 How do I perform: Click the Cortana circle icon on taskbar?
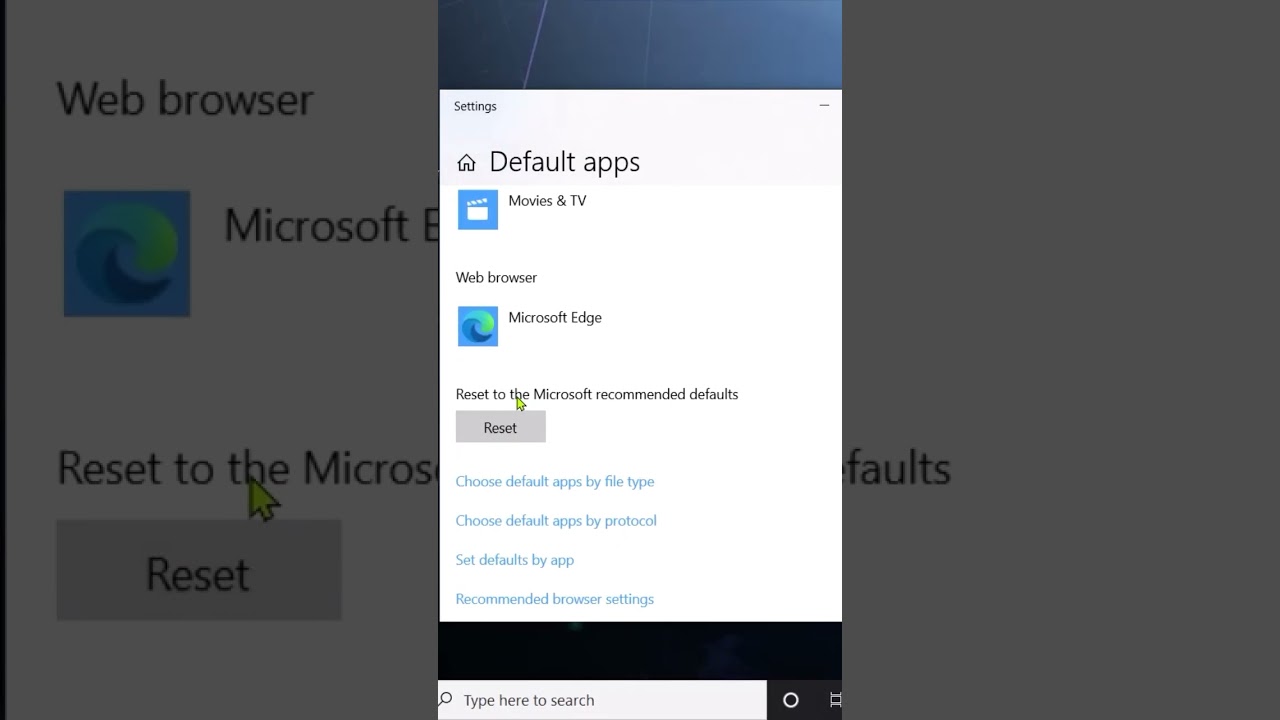click(790, 700)
